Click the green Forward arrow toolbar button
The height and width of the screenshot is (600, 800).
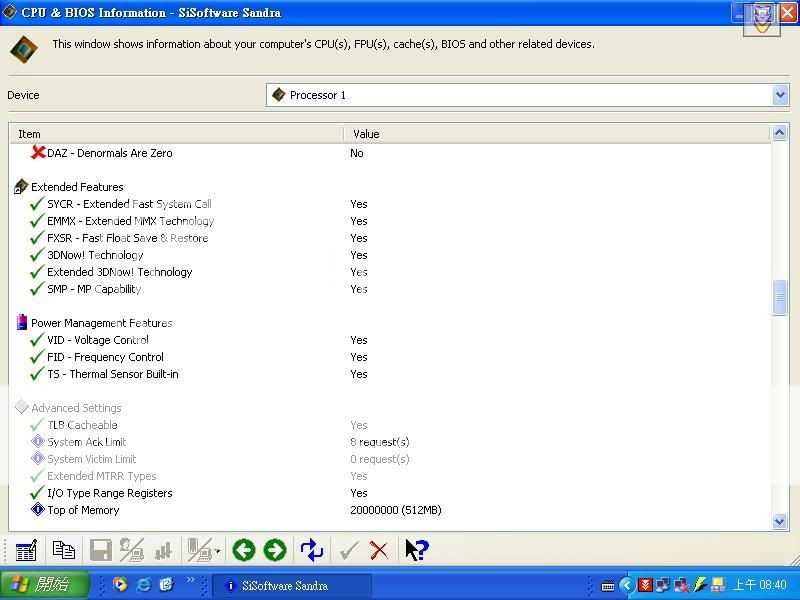(x=274, y=550)
